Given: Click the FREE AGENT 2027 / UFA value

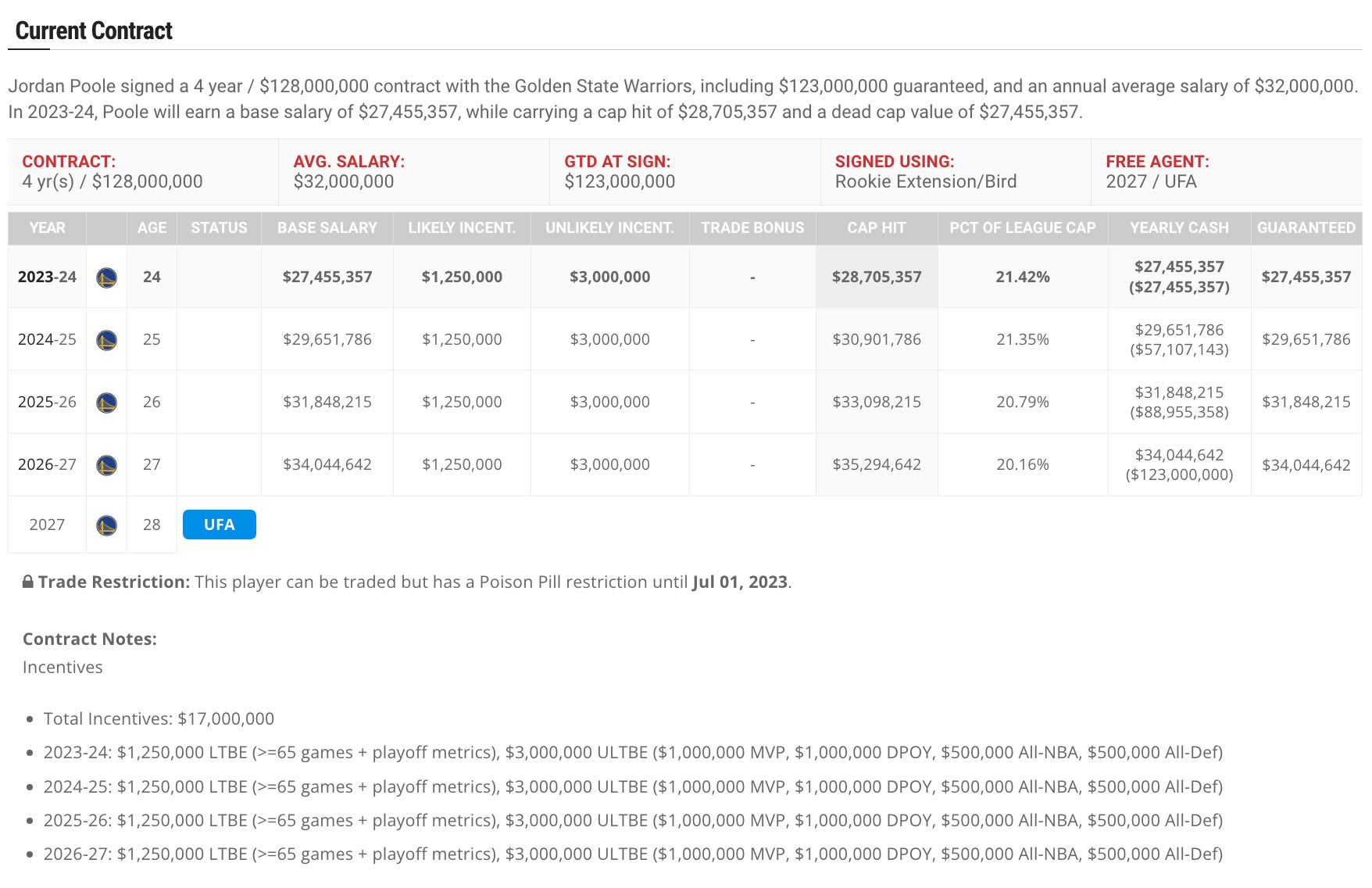Looking at the screenshot, I should pos(1151,181).
